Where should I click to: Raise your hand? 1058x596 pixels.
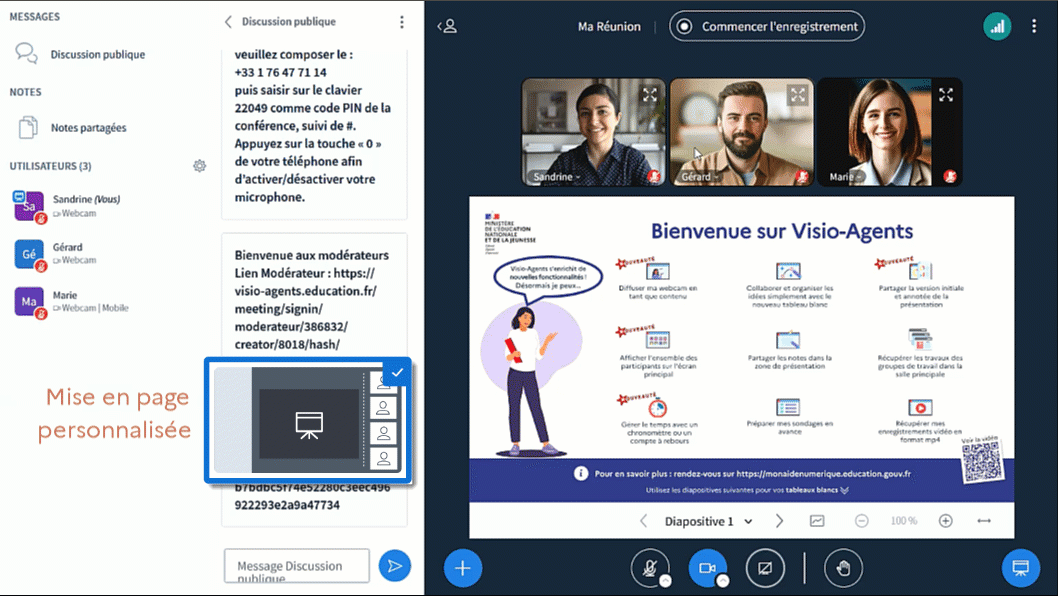(843, 568)
